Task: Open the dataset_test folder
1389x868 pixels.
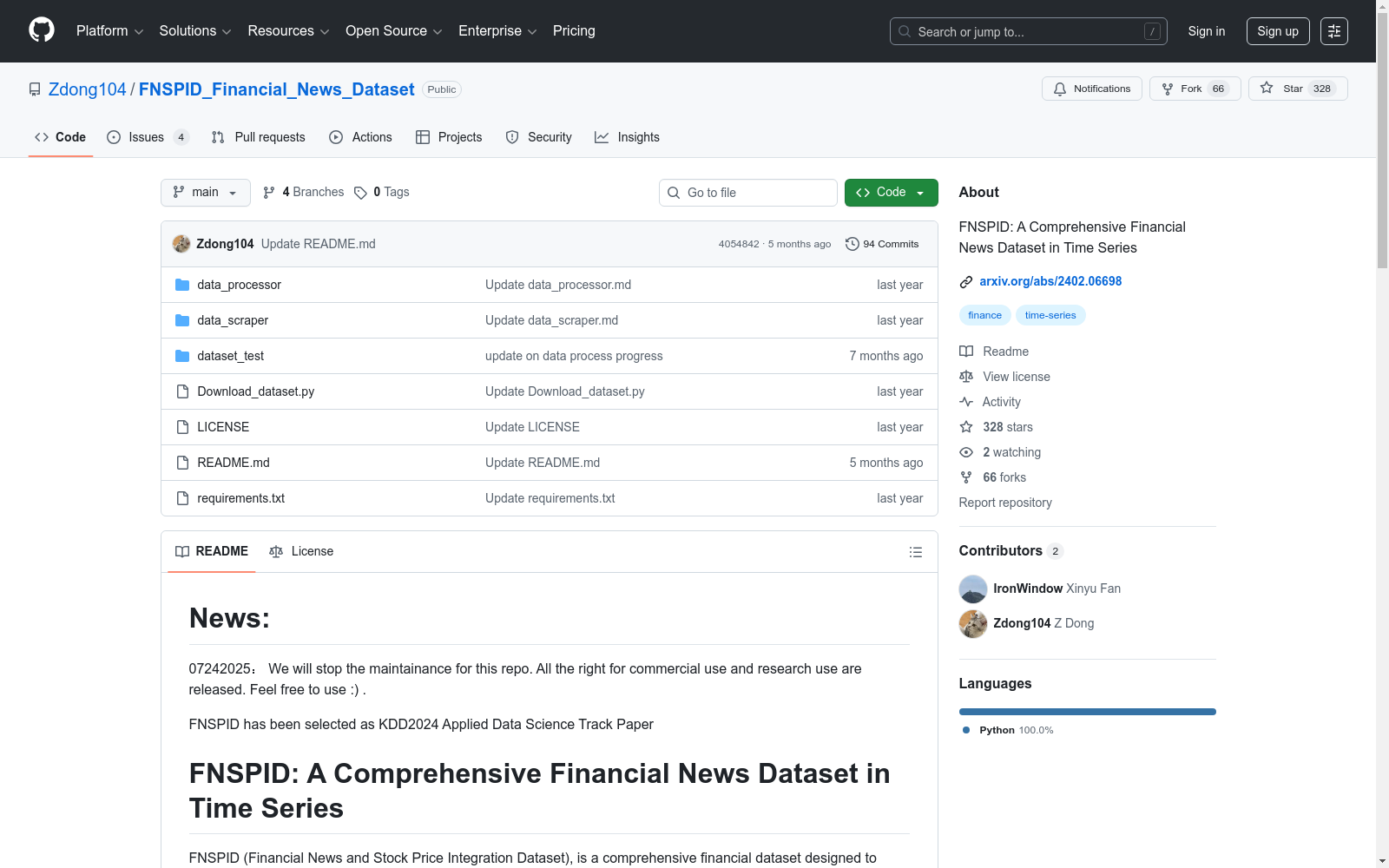Action: tap(230, 356)
